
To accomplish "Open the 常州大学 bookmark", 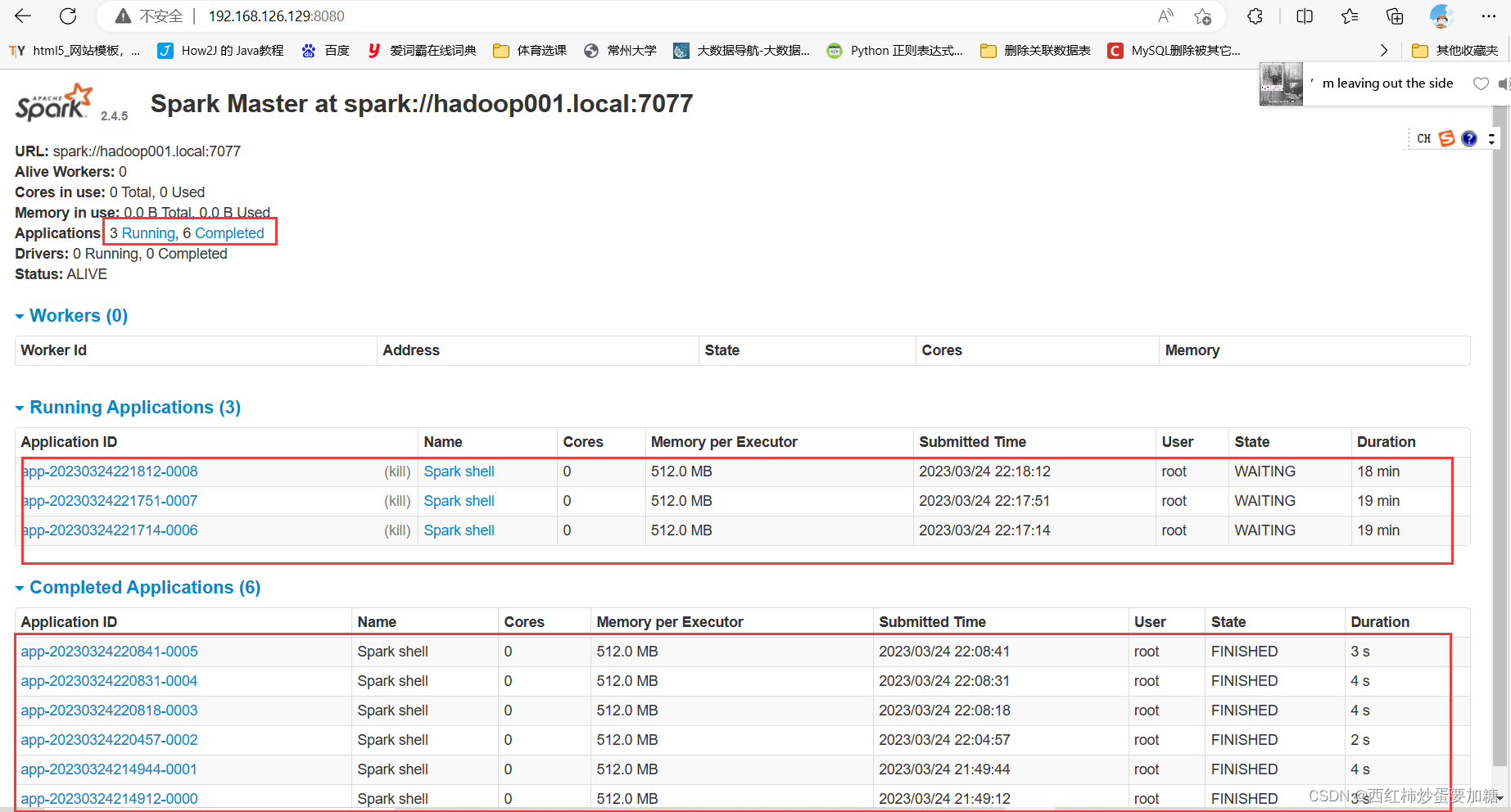I will pyautogui.click(x=621, y=51).
